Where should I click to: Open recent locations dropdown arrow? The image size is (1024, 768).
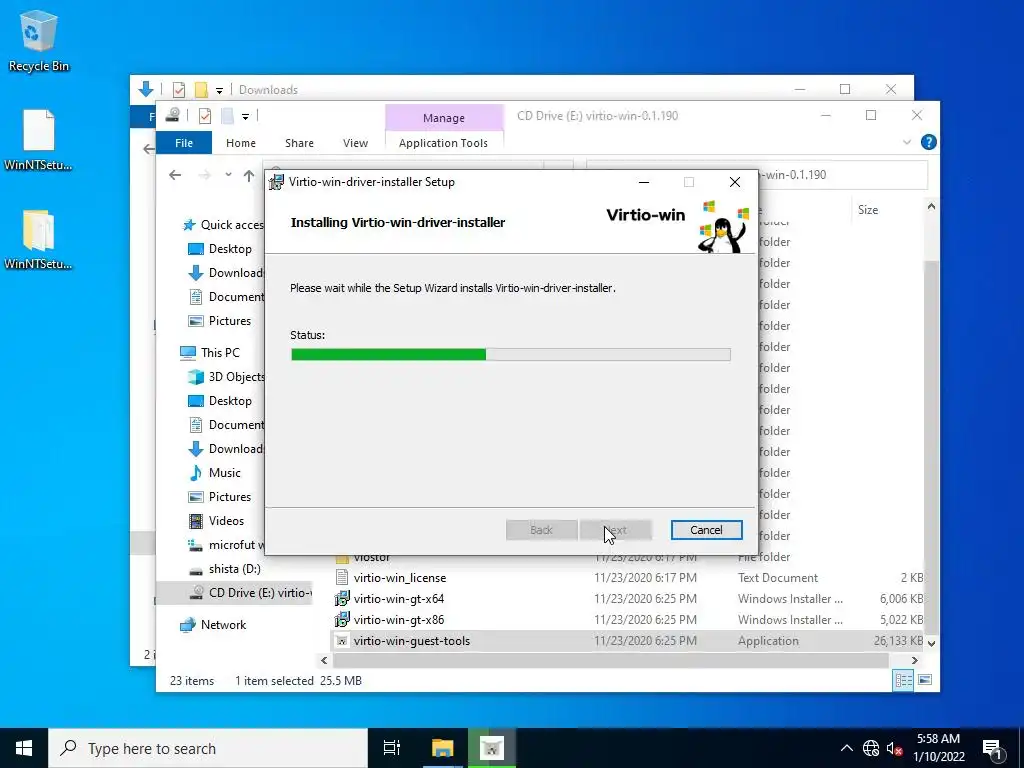click(x=228, y=175)
